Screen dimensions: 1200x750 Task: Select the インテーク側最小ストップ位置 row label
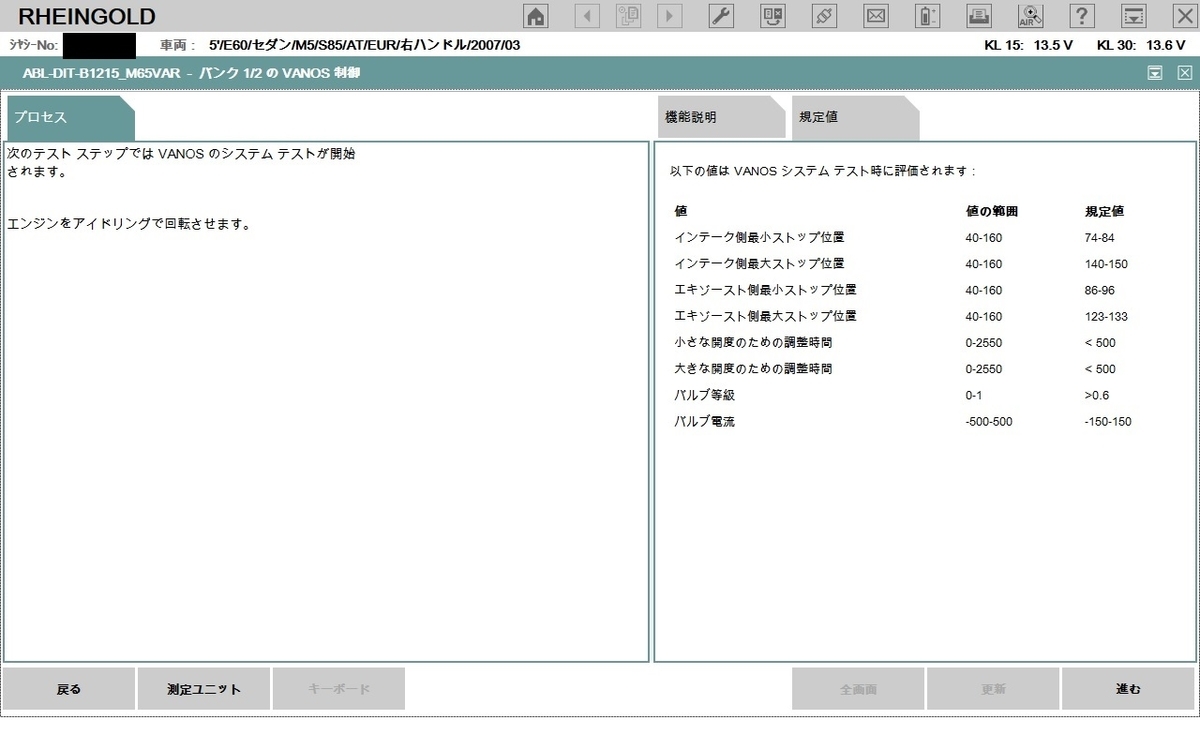(760, 238)
